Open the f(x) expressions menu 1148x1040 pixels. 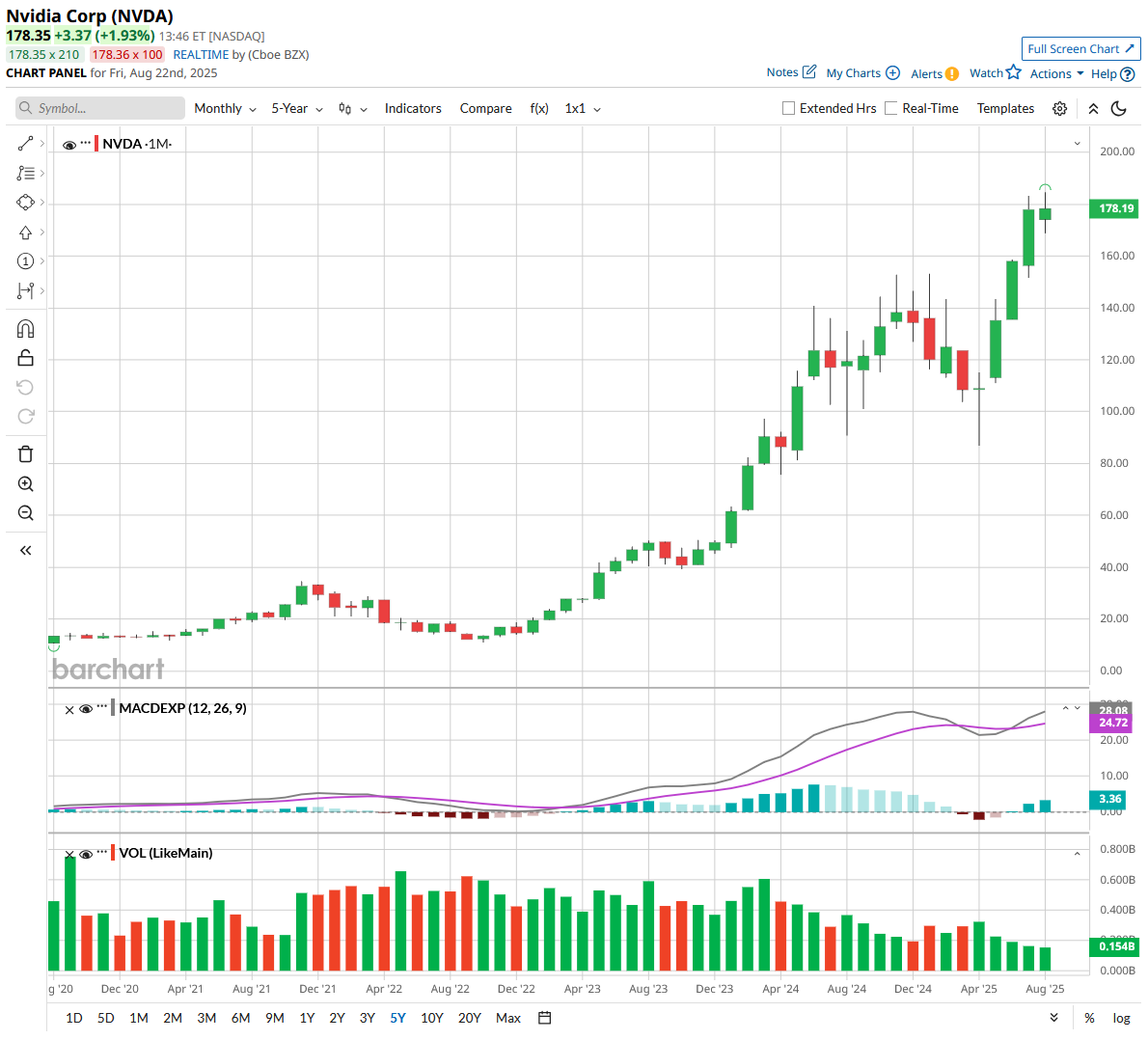pyautogui.click(x=539, y=108)
